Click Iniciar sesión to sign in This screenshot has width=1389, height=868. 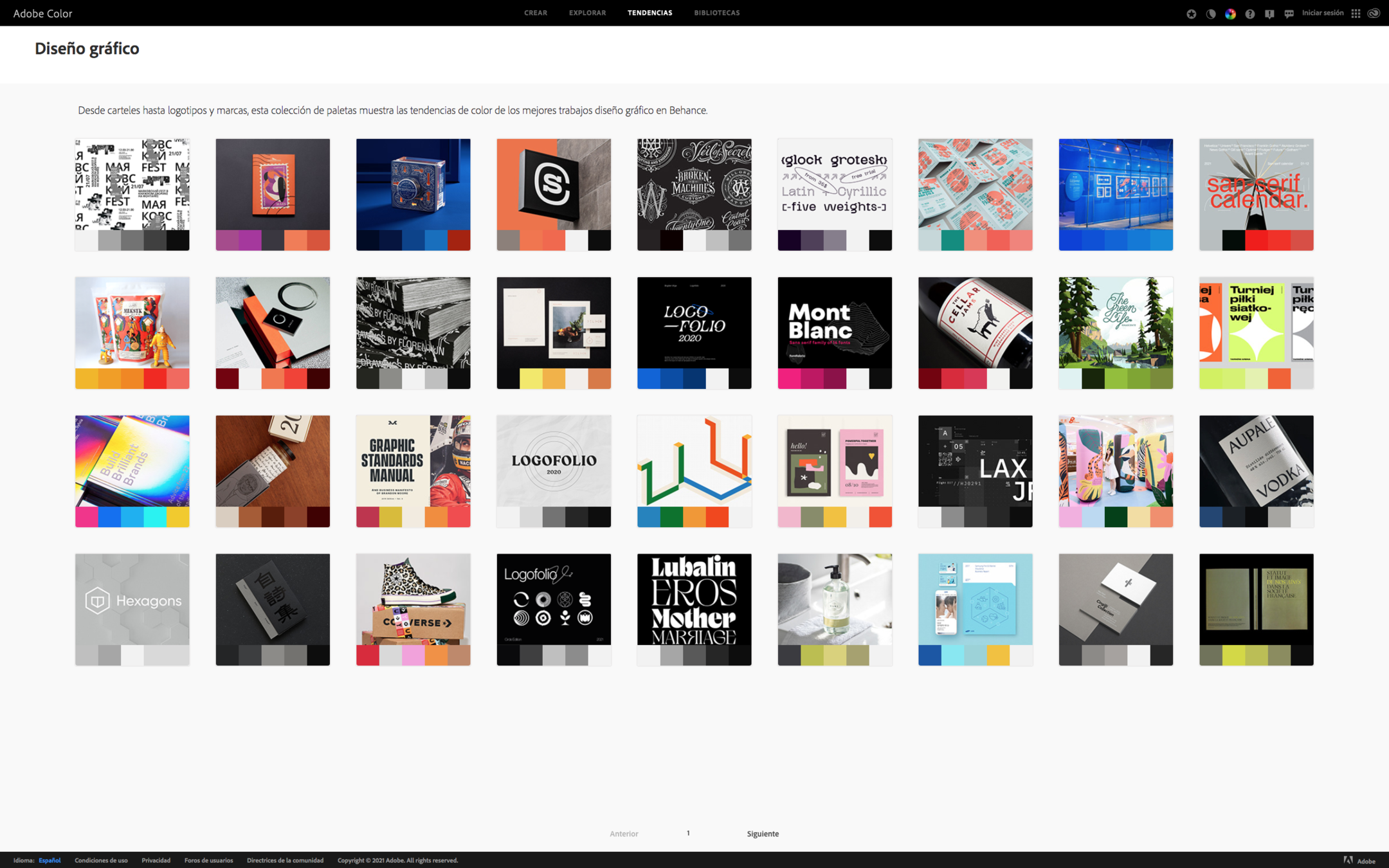pyautogui.click(x=1322, y=13)
